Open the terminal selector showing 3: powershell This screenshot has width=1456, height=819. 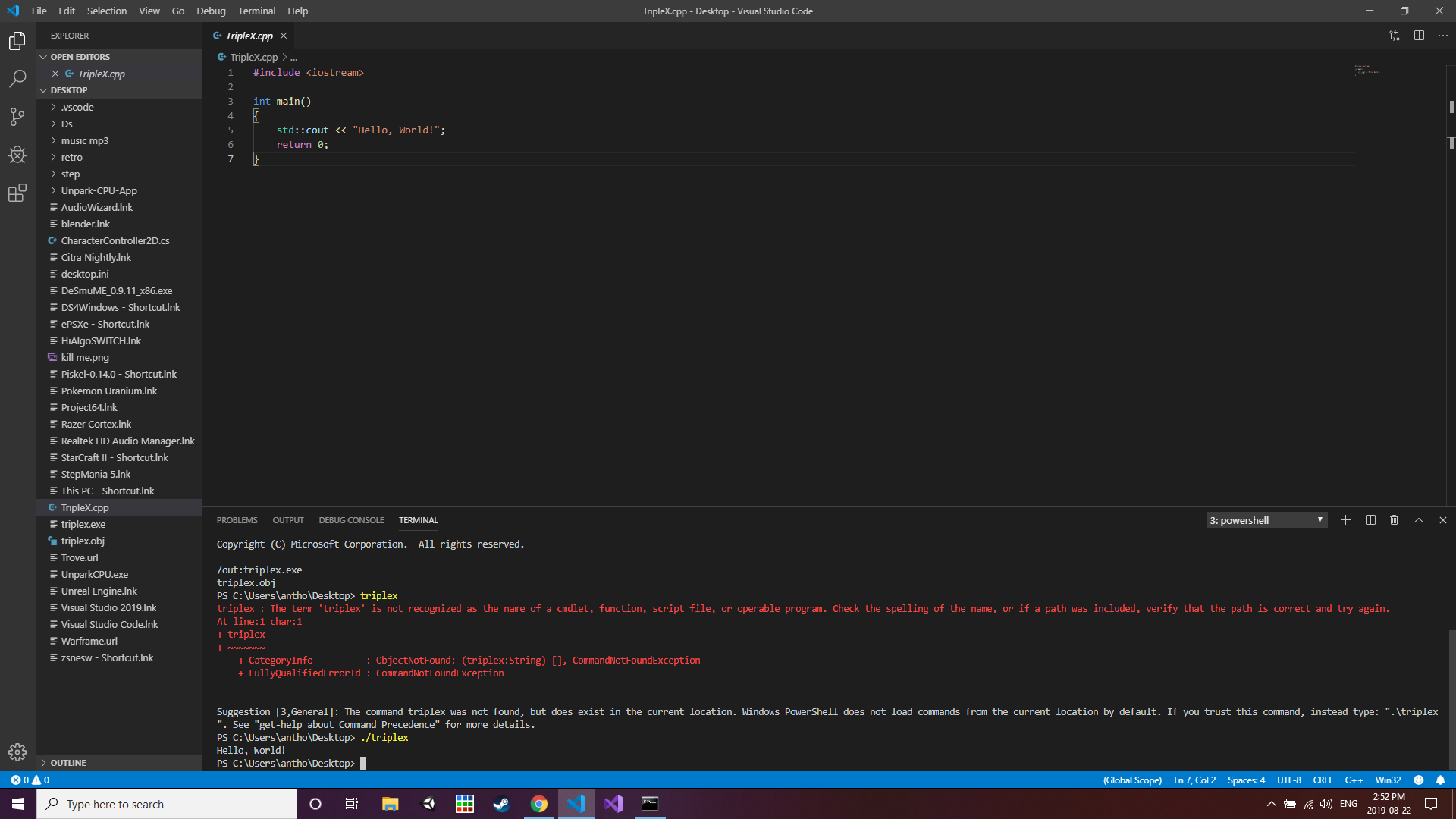1265,519
